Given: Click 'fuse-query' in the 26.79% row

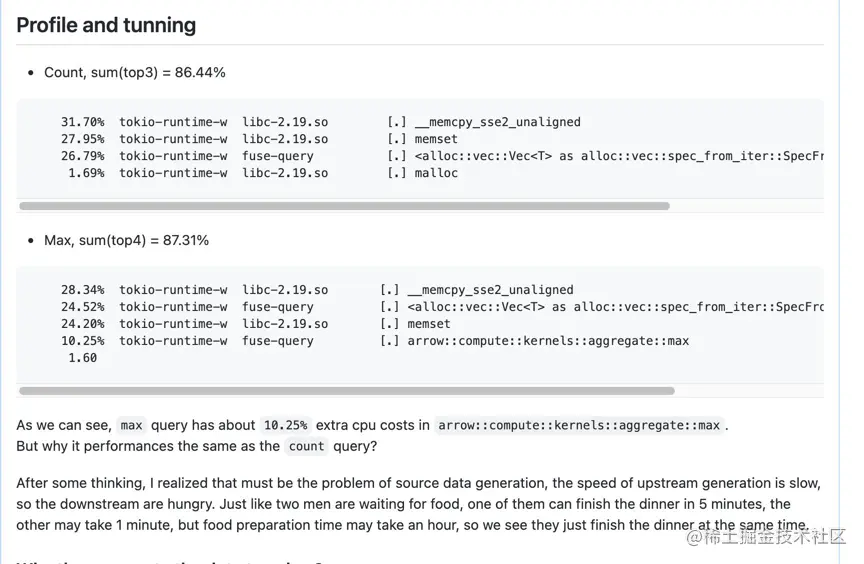Looking at the screenshot, I should pos(278,156).
